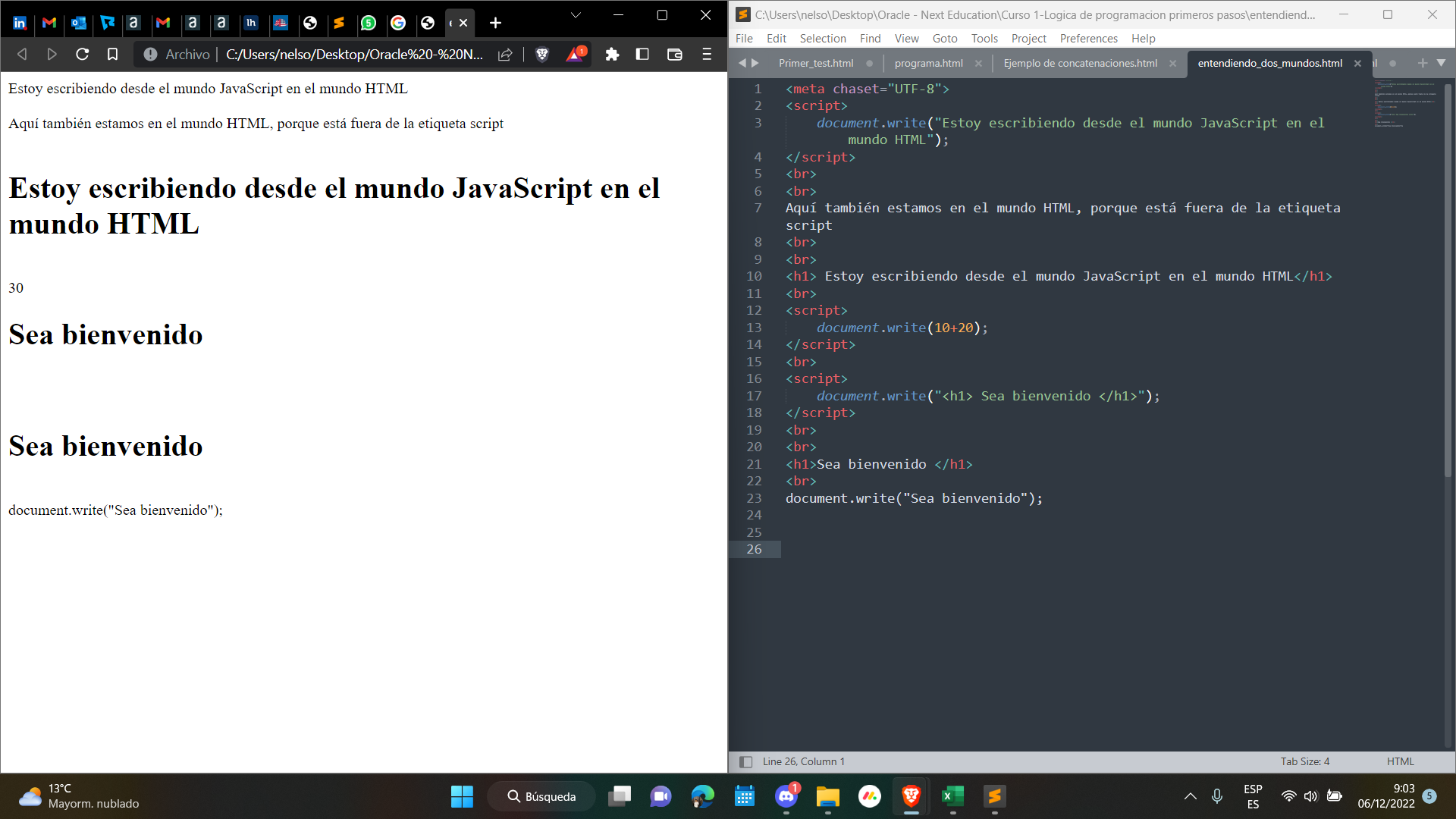
Task: Open the volume control in system tray
Action: click(1311, 796)
